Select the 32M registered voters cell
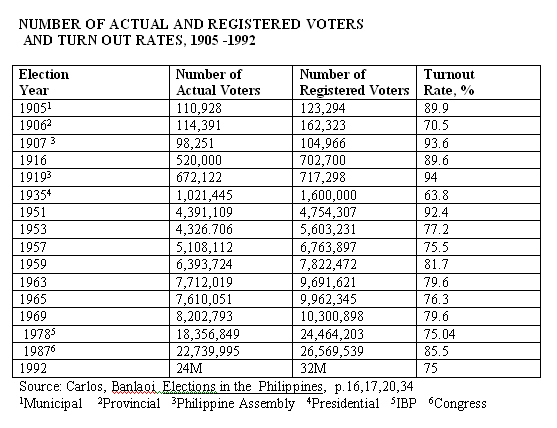 (x=354, y=368)
